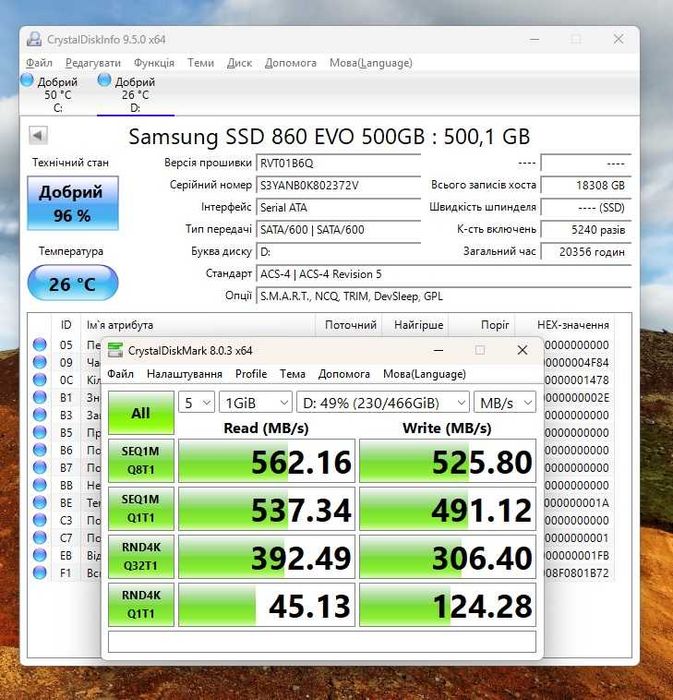Screen dimensions: 673x700
Task: Minimize the CrystalDiskMark window
Action: click(438, 350)
